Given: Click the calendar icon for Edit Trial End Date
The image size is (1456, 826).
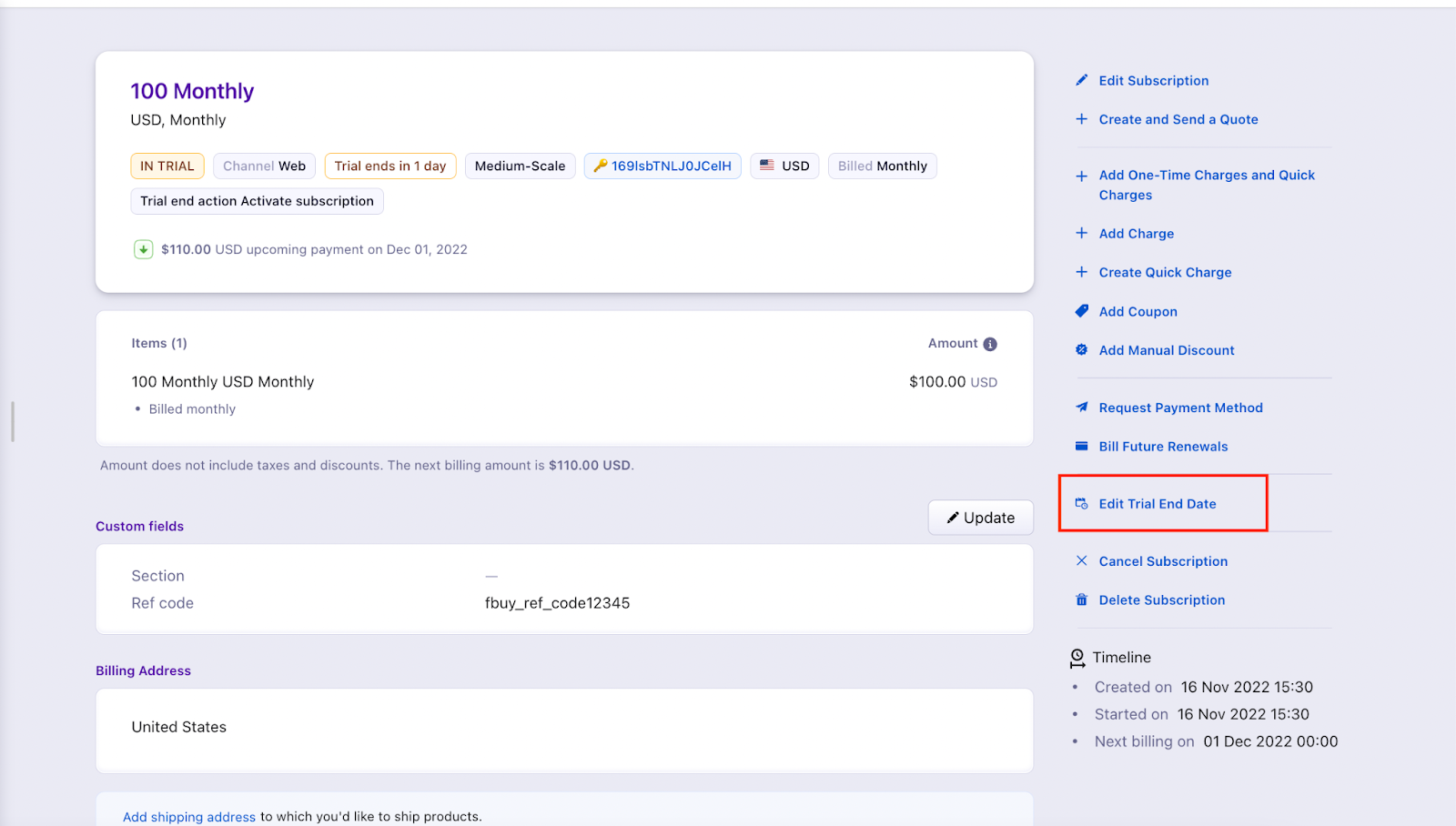Looking at the screenshot, I should (x=1081, y=504).
